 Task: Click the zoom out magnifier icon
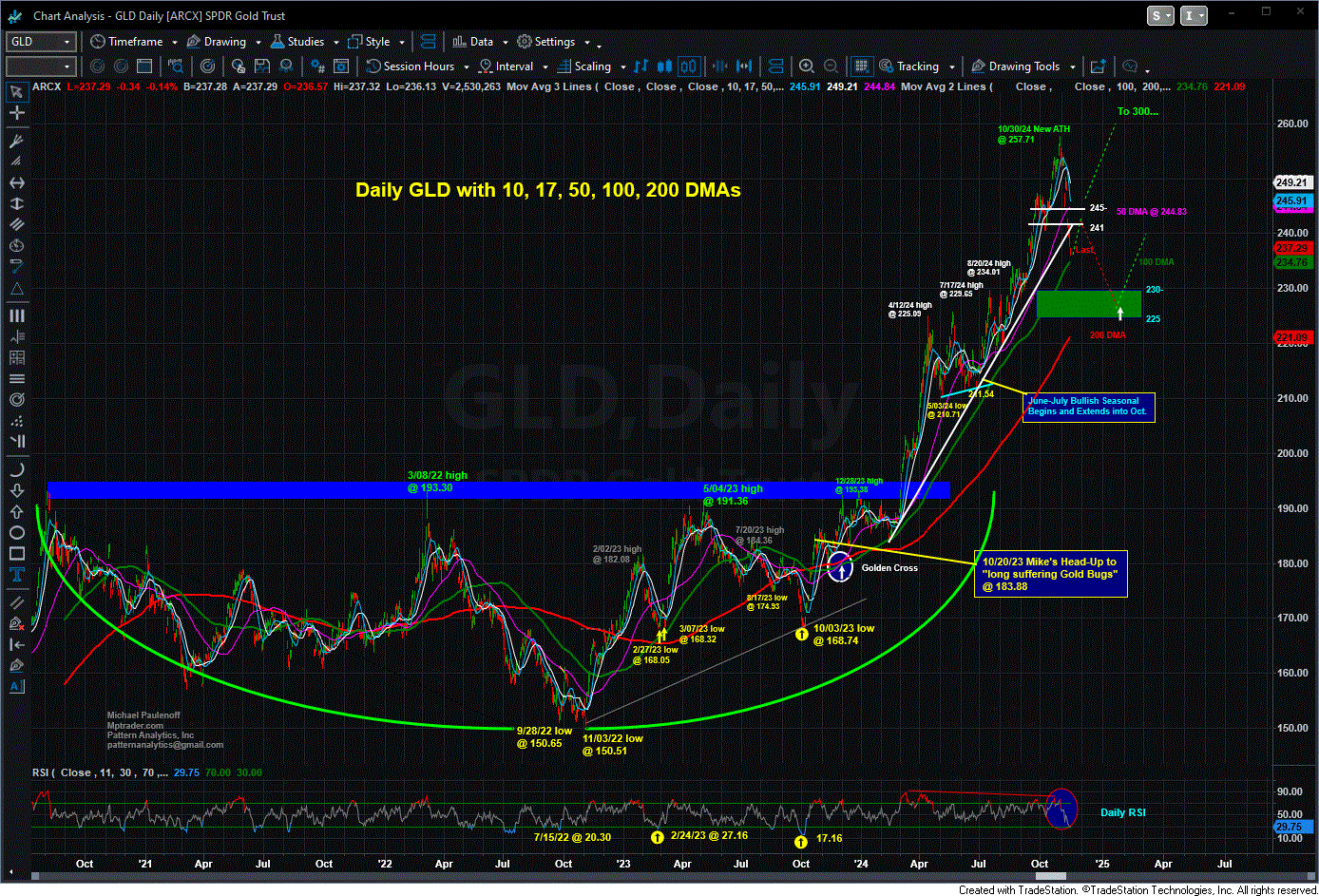832,67
